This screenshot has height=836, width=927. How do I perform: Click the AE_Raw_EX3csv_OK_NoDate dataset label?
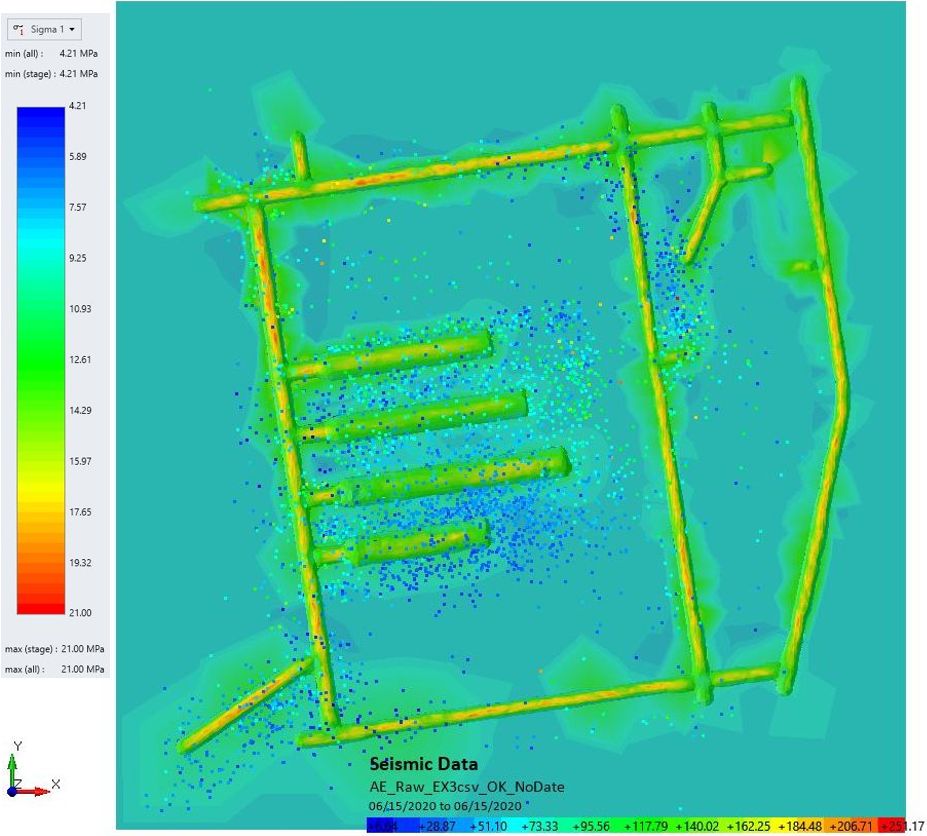466,787
